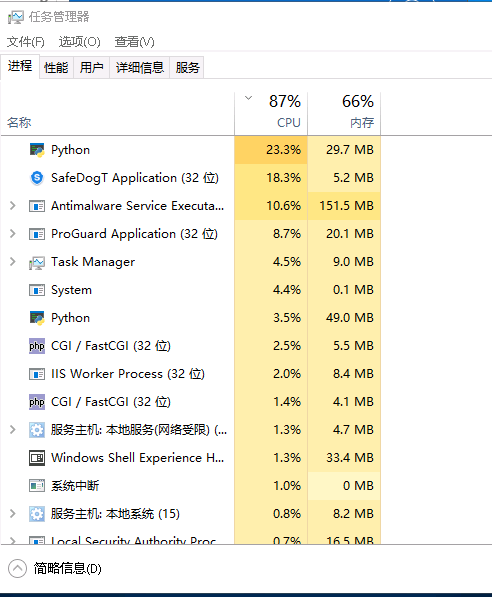Click php icon of CGI / FastCGI using 2.5%
Screen dimensions: 492x597
37,346
